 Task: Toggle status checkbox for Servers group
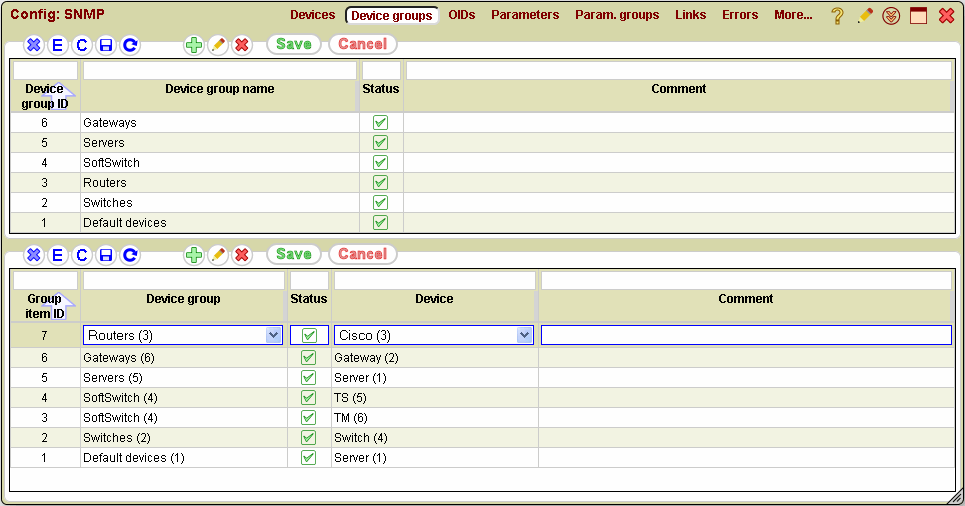380,143
